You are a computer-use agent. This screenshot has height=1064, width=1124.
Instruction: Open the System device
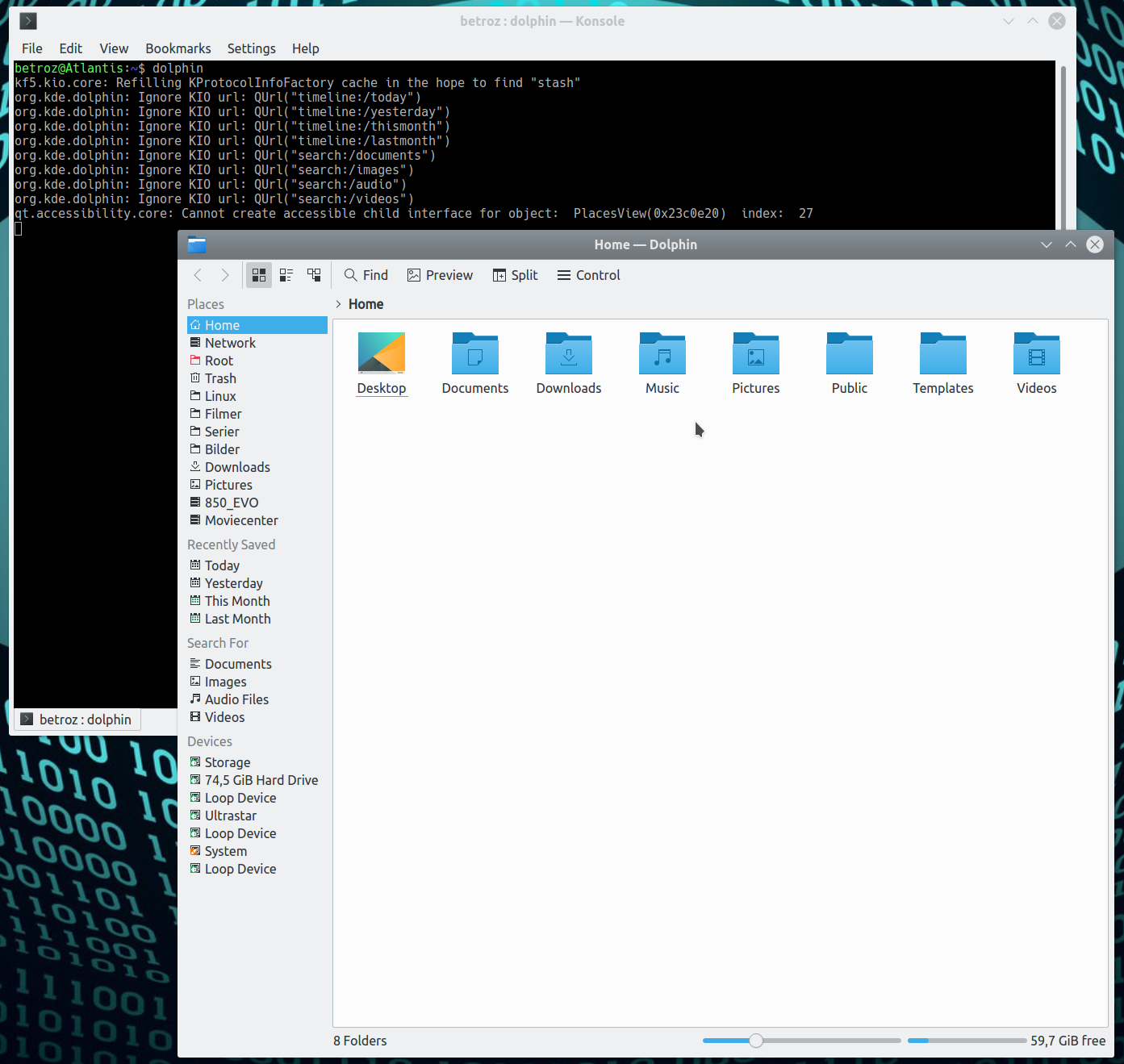257,851
